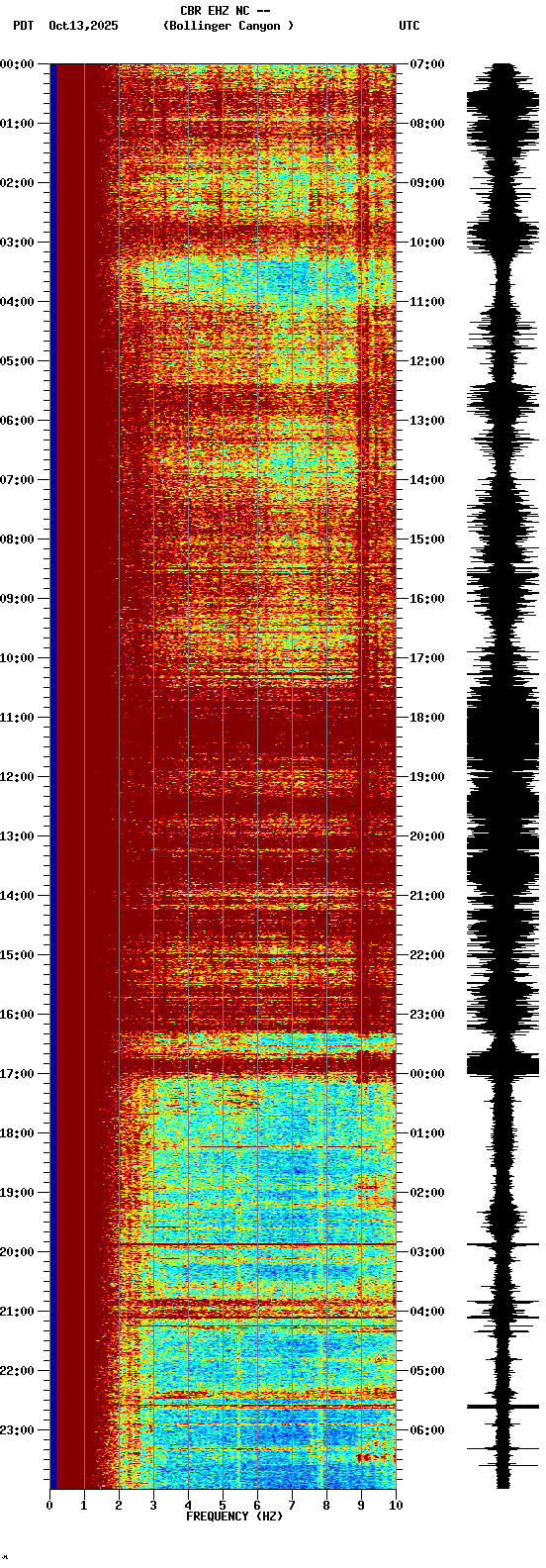Click the date "Oct13,2025"

coord(83,26)
